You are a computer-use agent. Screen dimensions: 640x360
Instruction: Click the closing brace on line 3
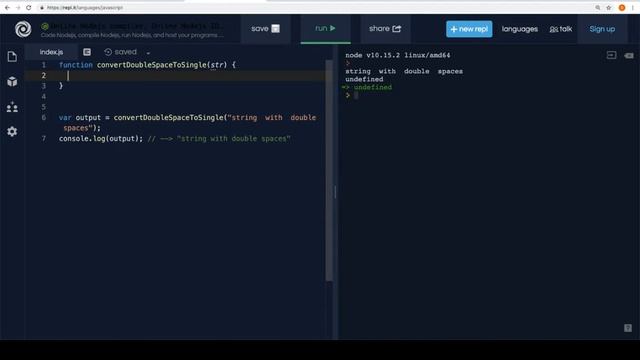61,86
